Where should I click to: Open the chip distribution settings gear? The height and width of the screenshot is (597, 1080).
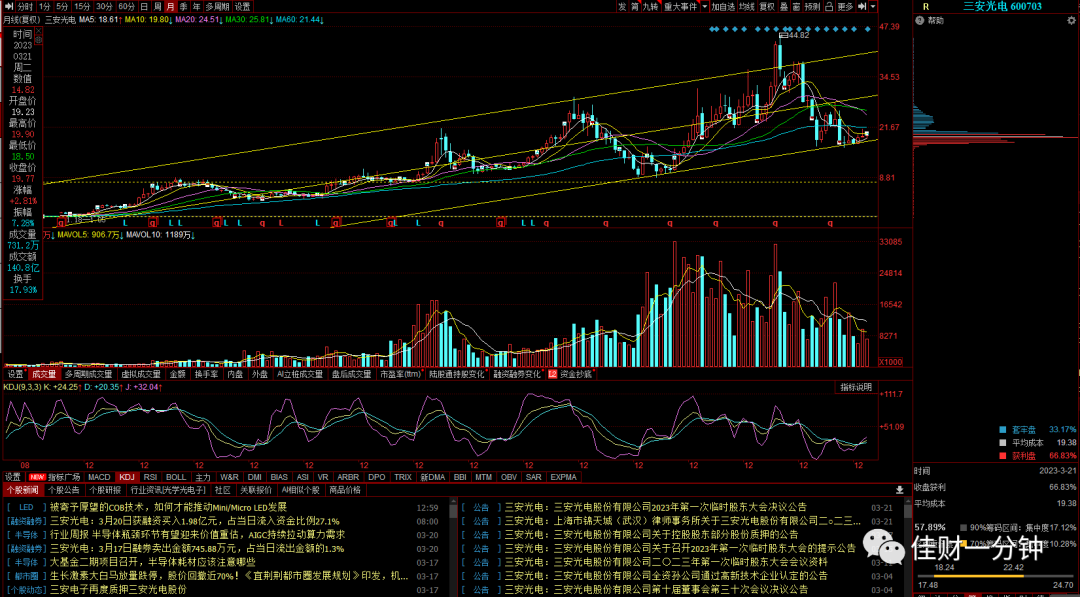(x=1071, y=21)
